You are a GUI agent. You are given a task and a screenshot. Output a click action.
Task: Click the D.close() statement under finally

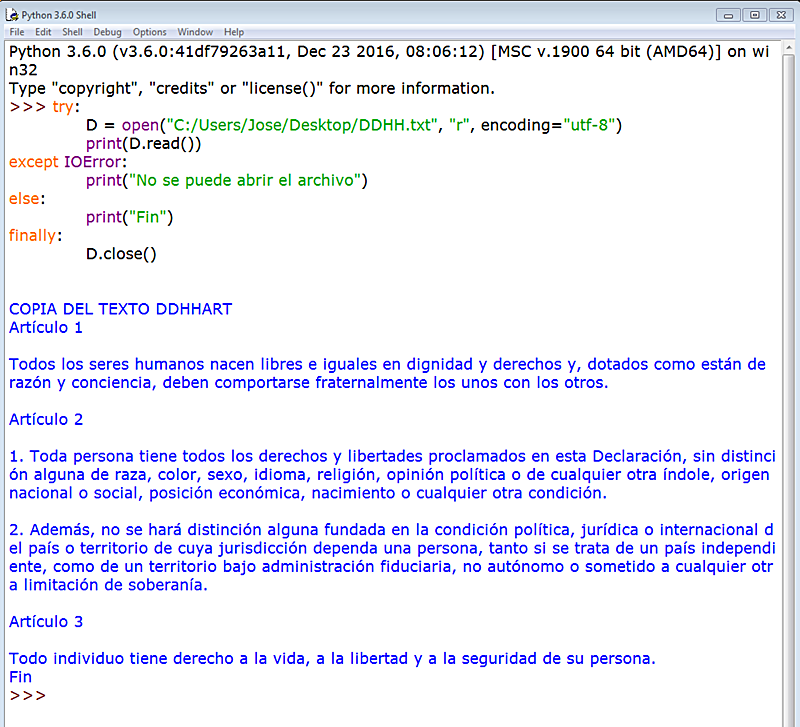click(120, 253)
